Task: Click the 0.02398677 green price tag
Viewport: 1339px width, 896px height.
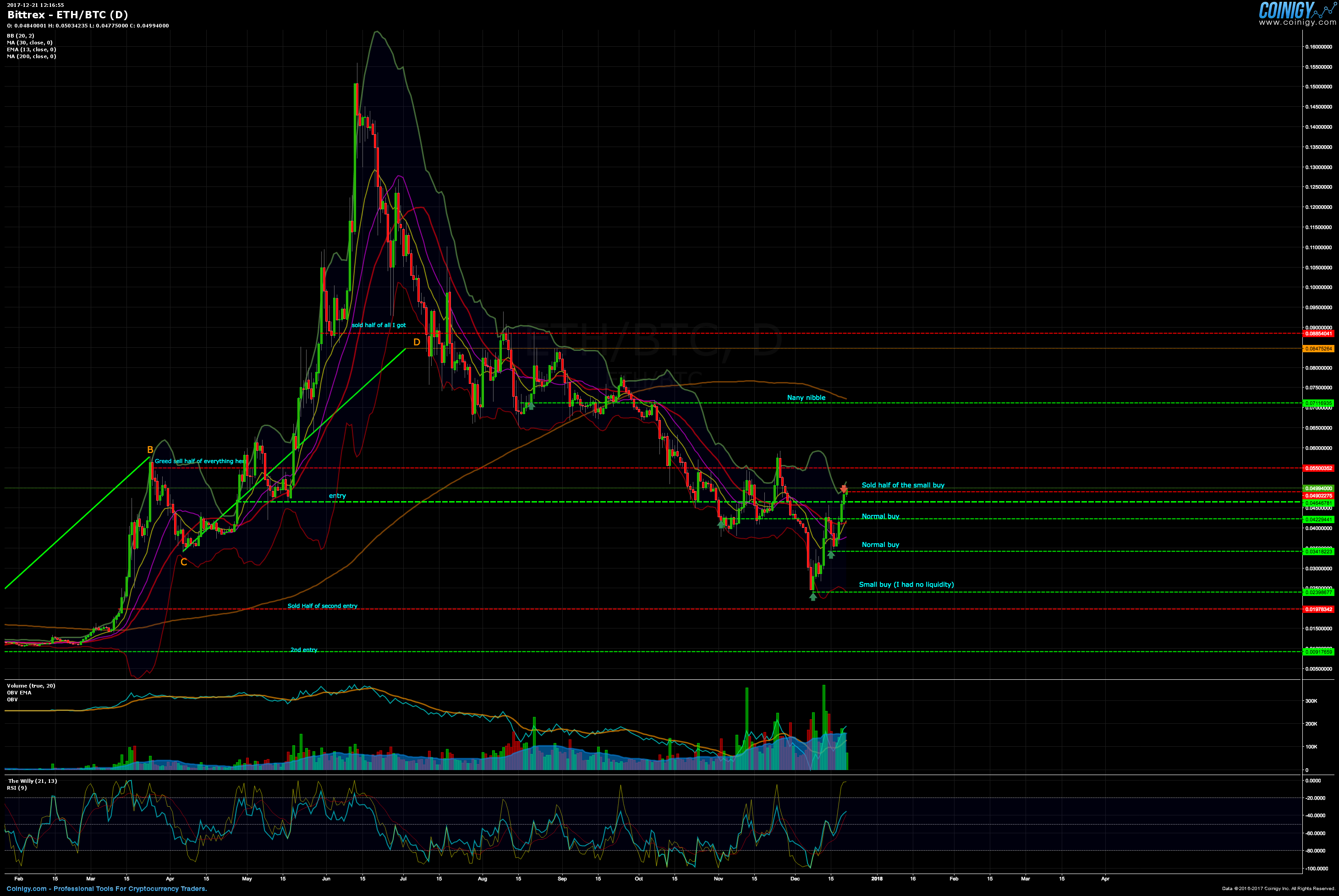Action: (1319, 593)
